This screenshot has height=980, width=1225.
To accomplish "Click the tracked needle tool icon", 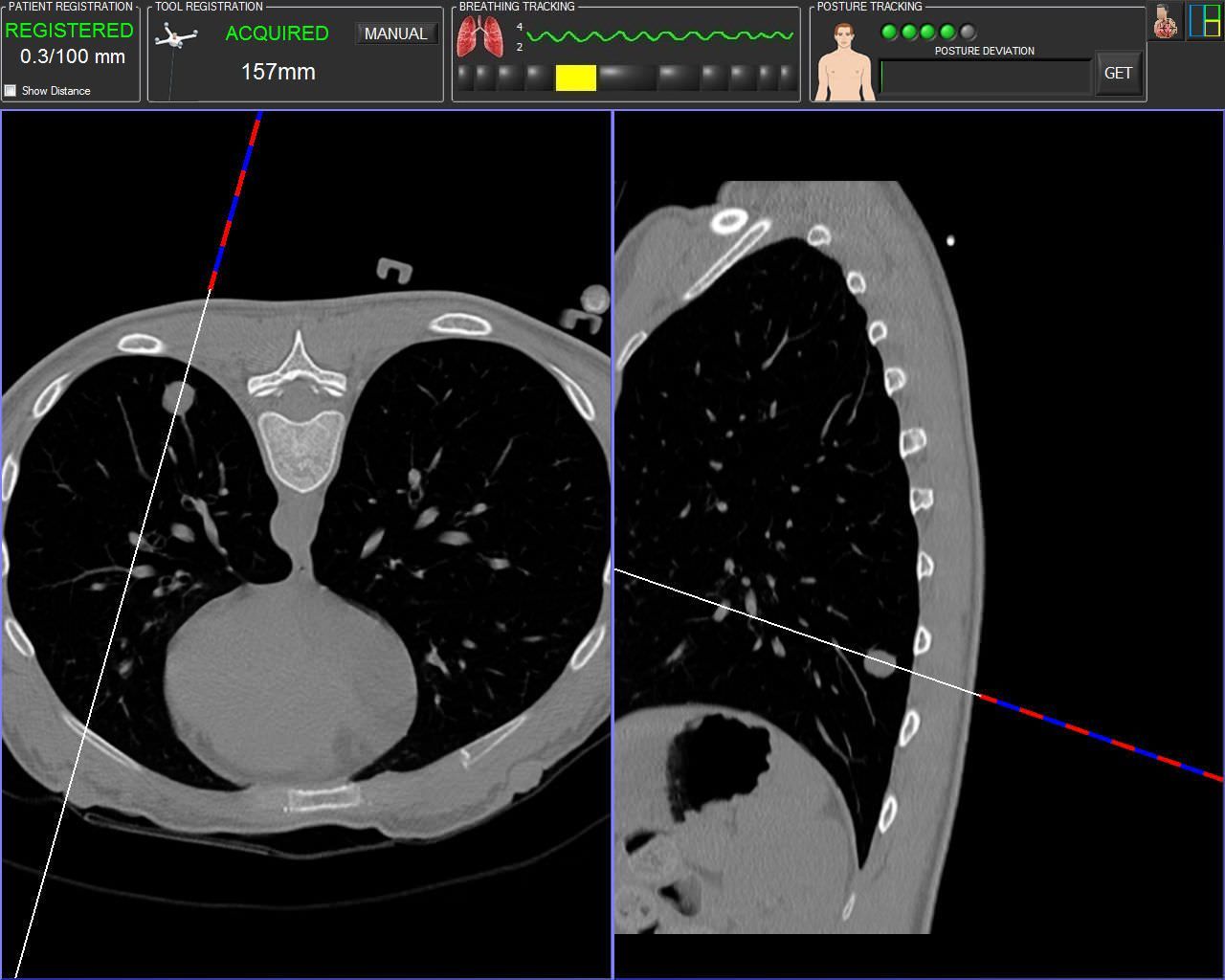I will click(175, 37).
